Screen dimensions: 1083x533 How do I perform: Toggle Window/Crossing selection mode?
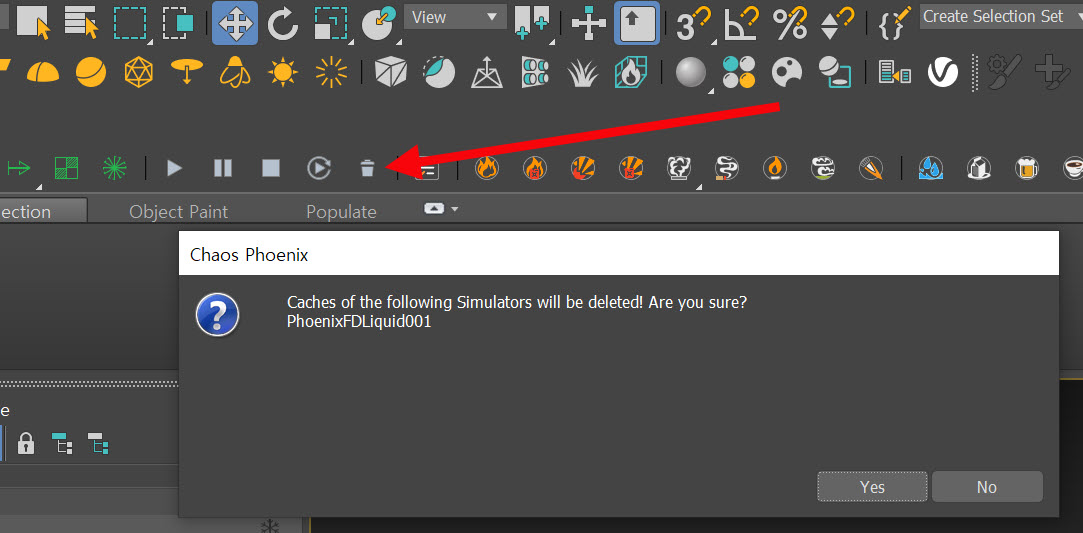[x=178, y=23]
